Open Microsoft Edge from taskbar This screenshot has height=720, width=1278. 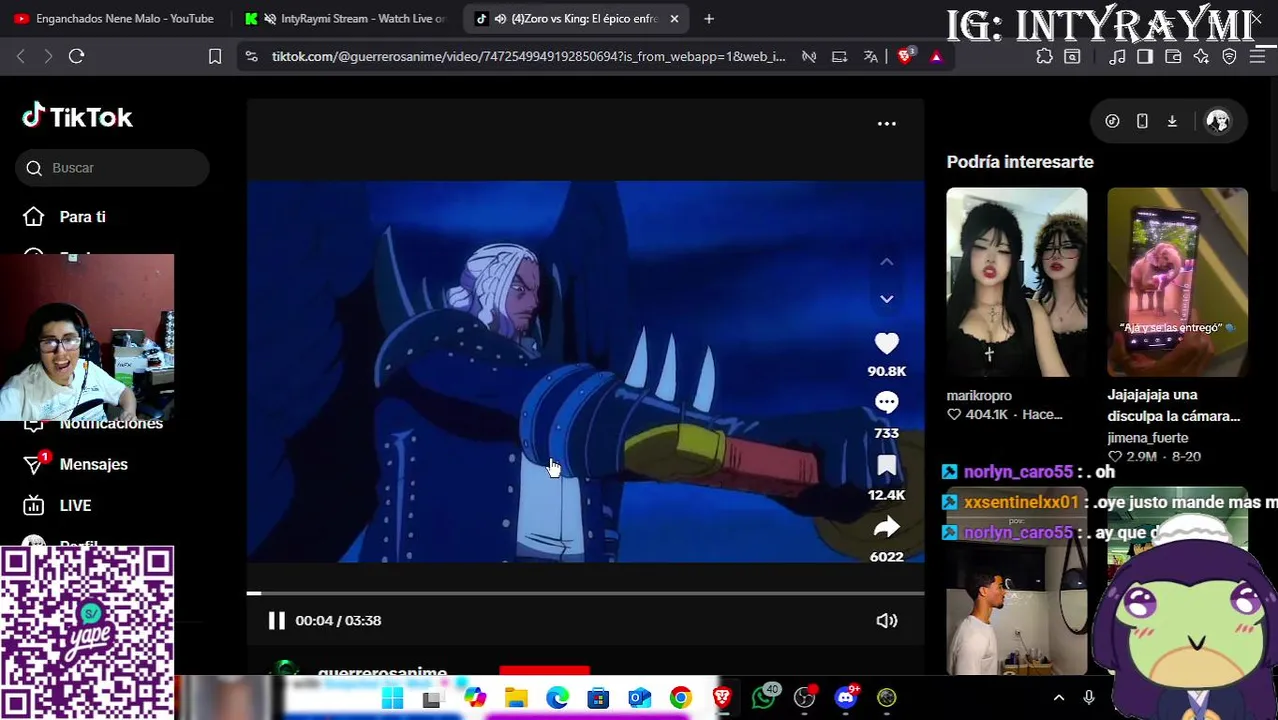[x=557, y=698]
